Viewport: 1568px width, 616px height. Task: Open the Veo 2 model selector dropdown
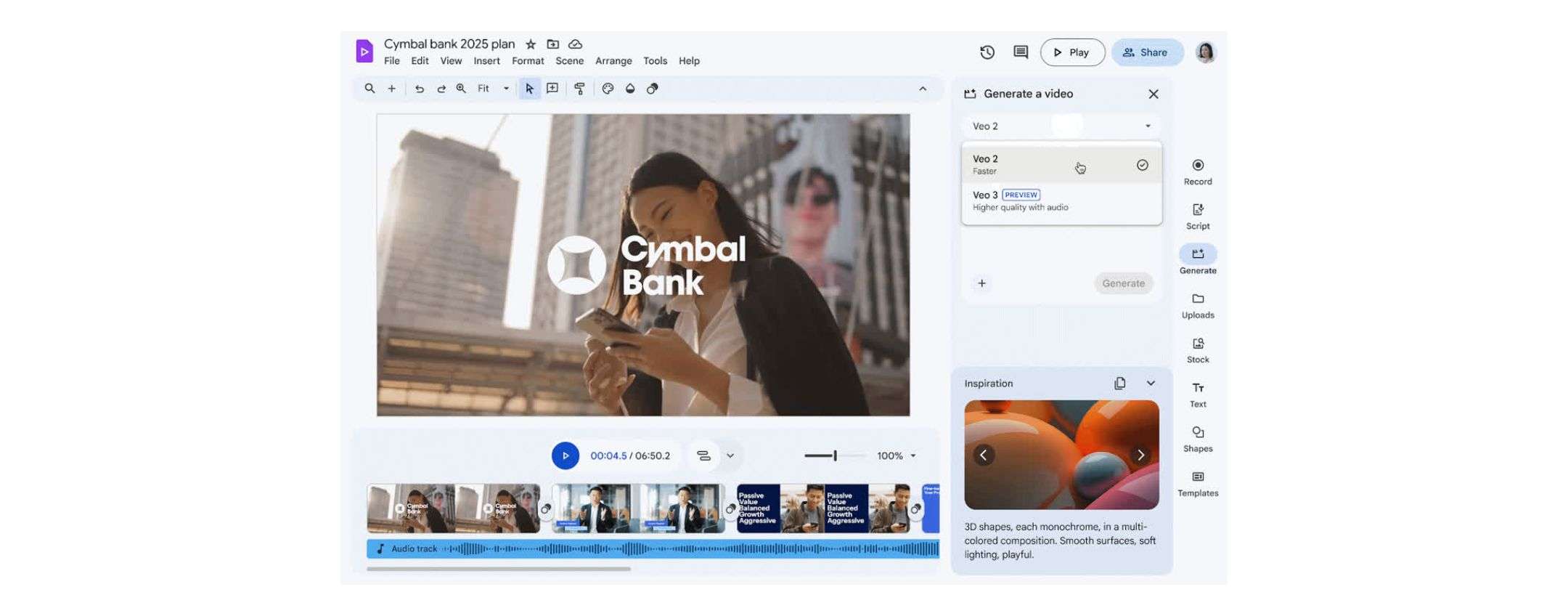[1061, 126]
